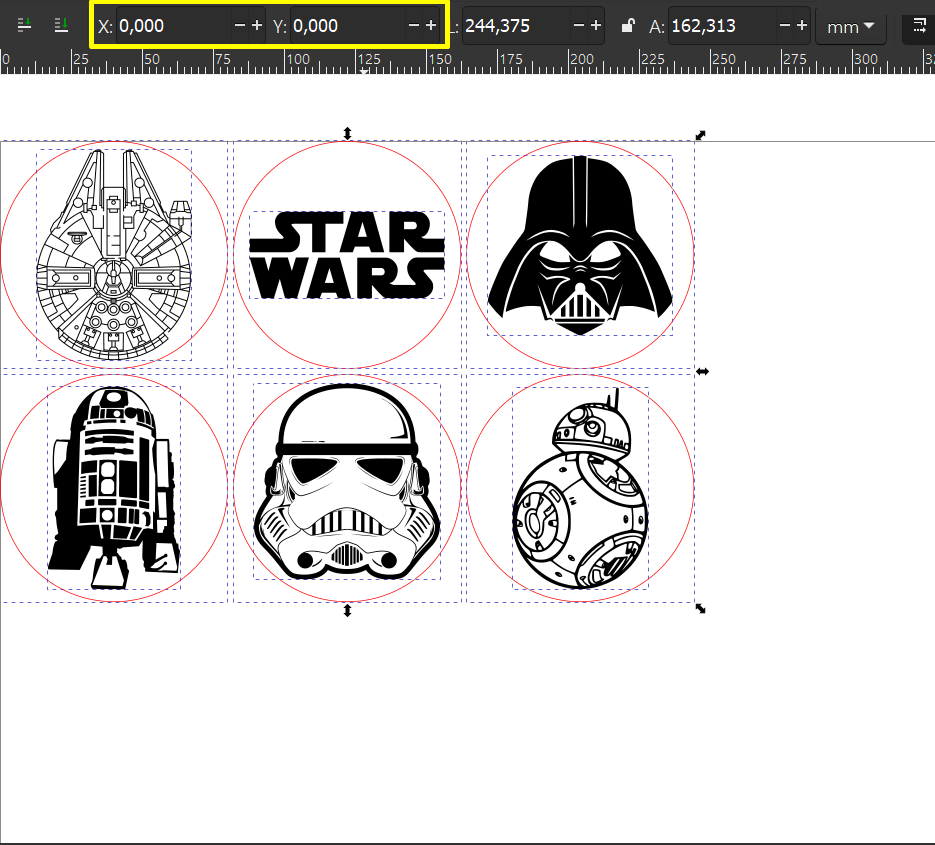Select the BB-8 droid graphic
935x845 pixels.
(x=580, y=488)
